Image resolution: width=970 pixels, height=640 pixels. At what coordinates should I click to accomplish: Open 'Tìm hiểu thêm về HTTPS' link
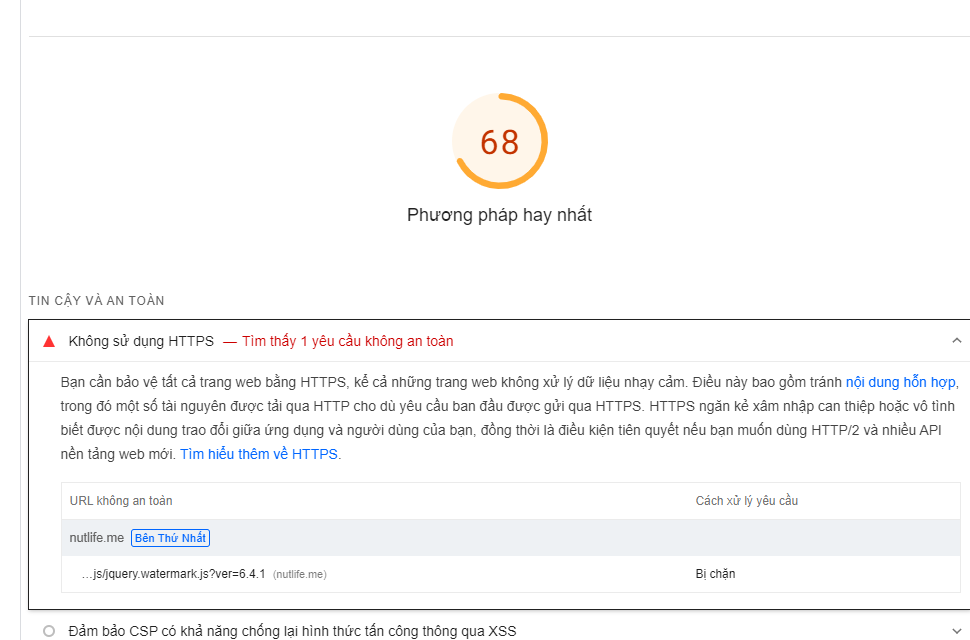[x=259, y=454]
